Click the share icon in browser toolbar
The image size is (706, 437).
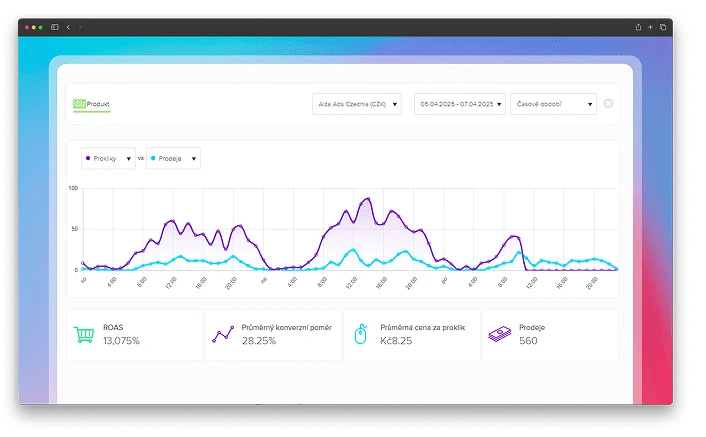tap(638, 27)
